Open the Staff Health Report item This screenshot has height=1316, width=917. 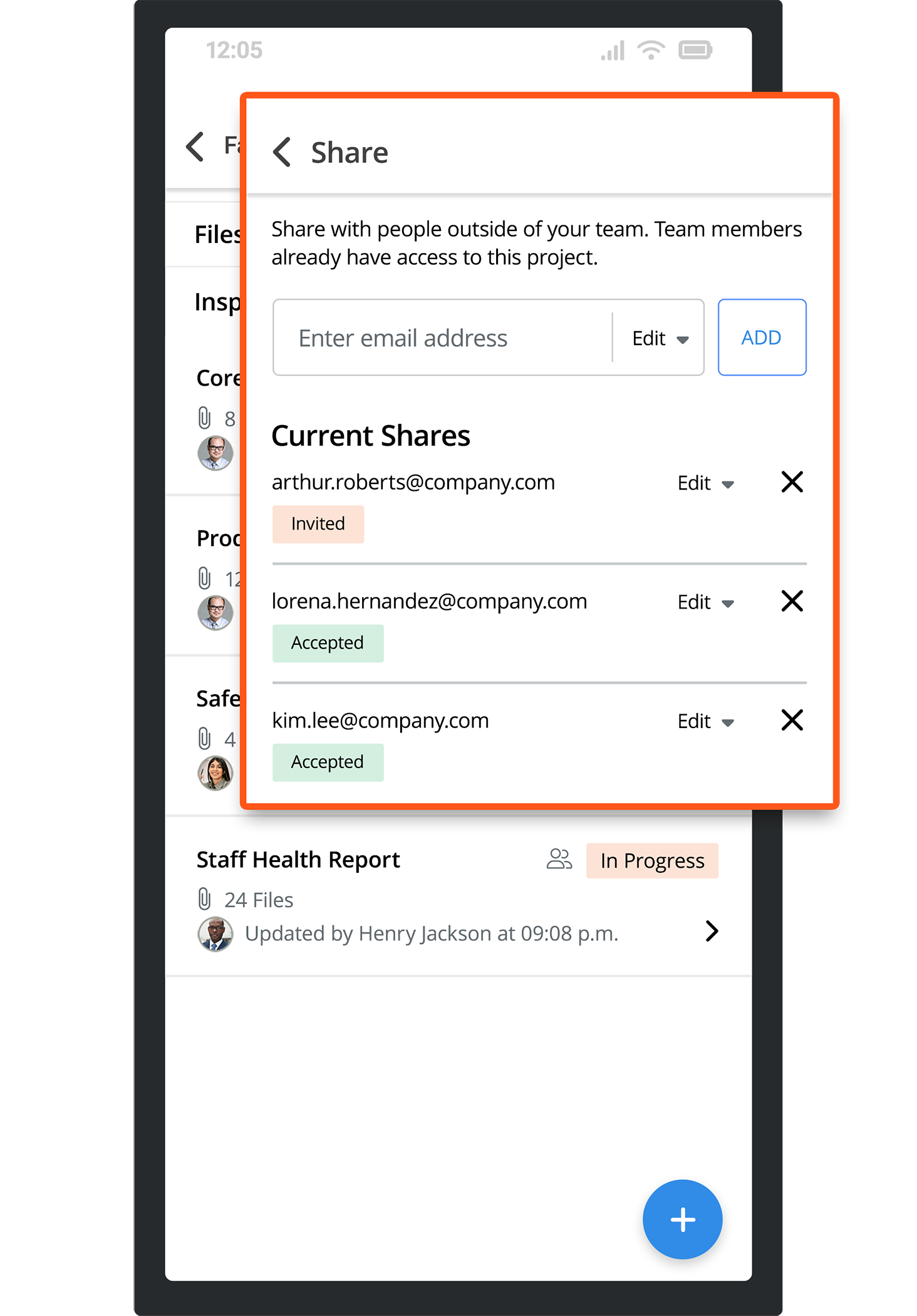(x=298, y=860)
